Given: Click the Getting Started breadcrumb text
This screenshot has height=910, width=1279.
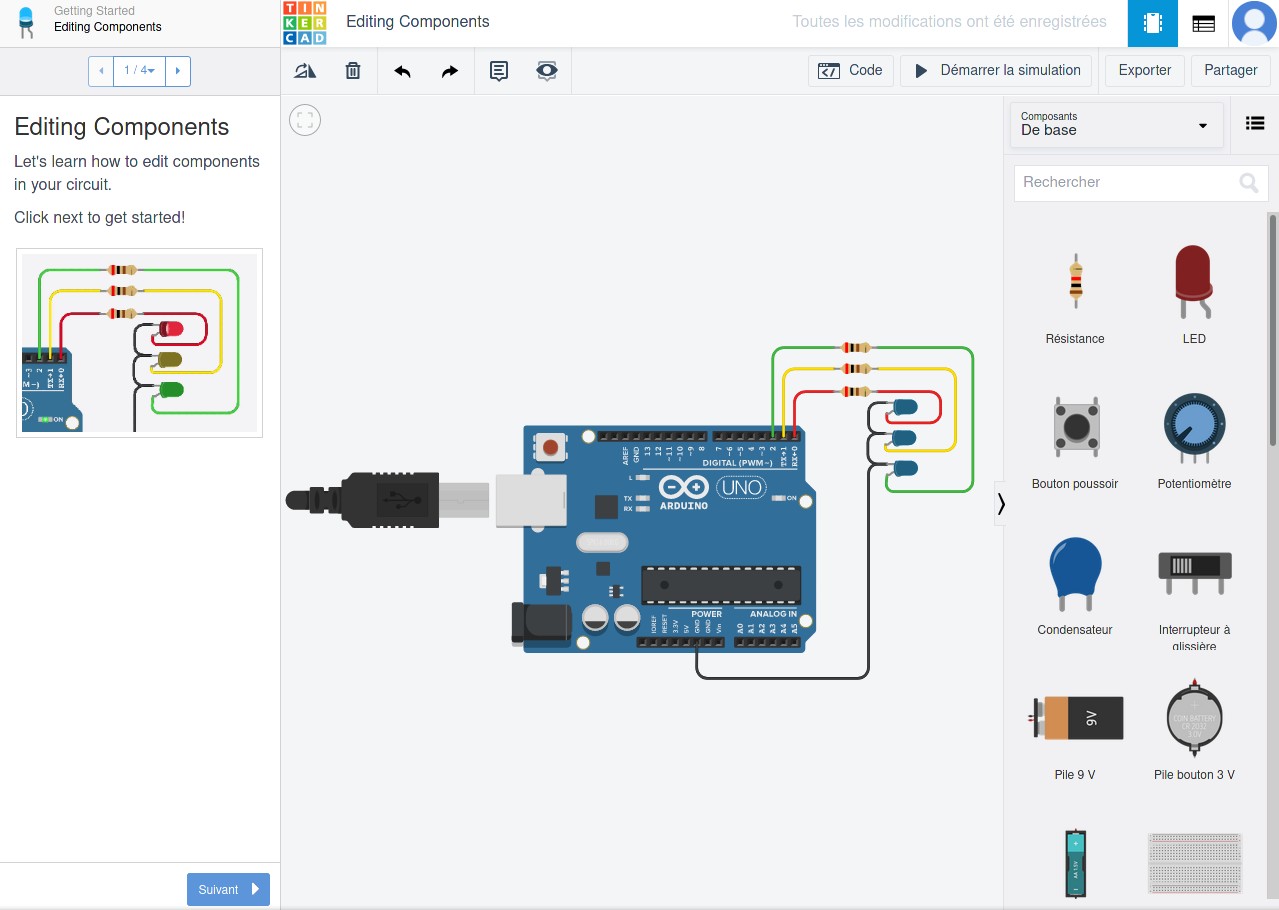Looking at the screenshot, I should pyautogui.click(x=94, y=11).
